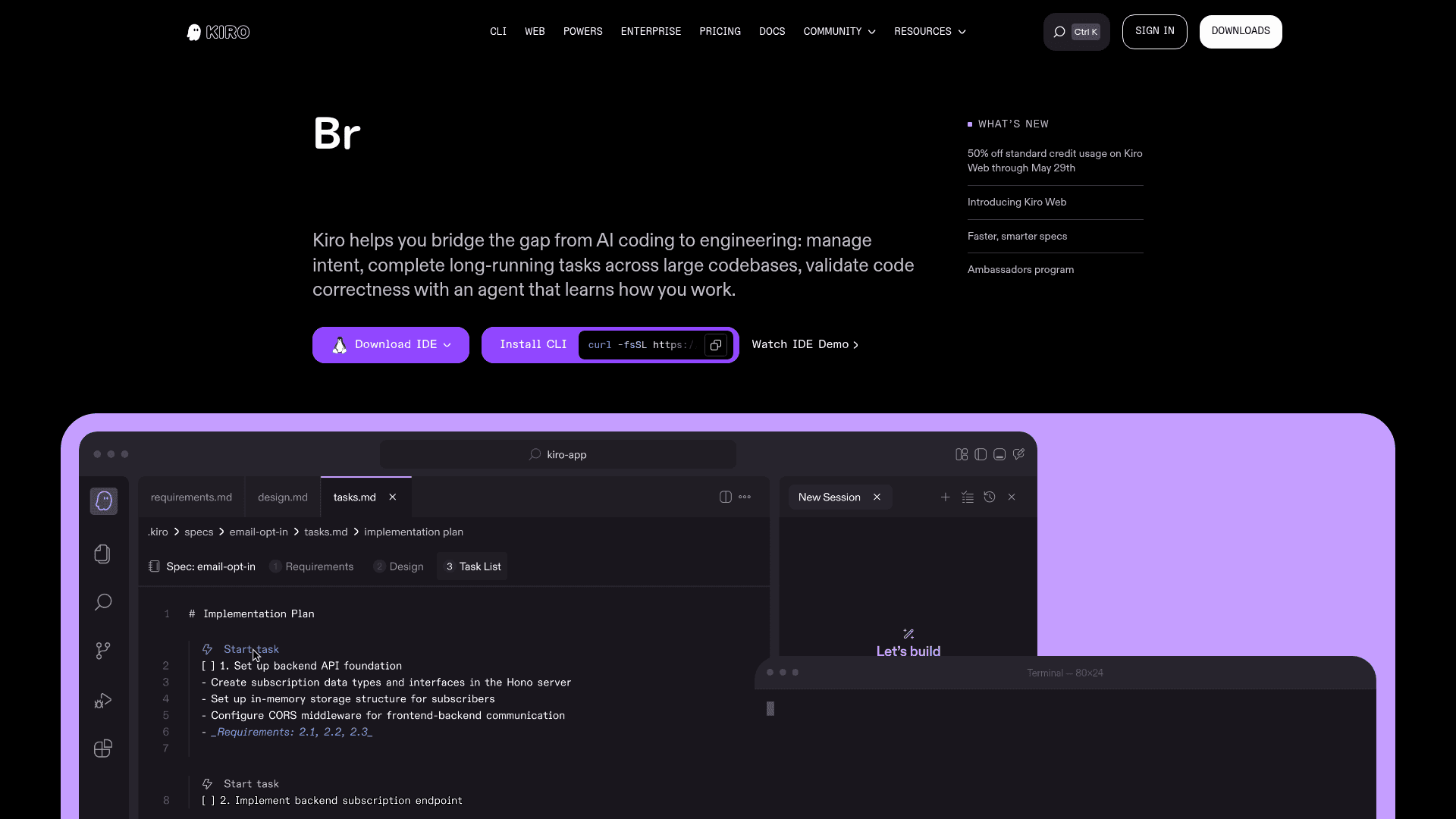The width and height of the screenshot is (1456, 819).
Task: Toggle the primary sidebar layout icon
Action: pyautogui.click(x=981, y=454)
